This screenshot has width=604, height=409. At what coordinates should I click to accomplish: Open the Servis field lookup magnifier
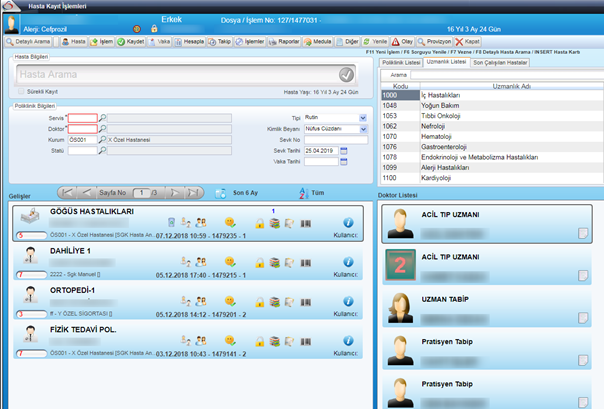[x=102, y=118]
